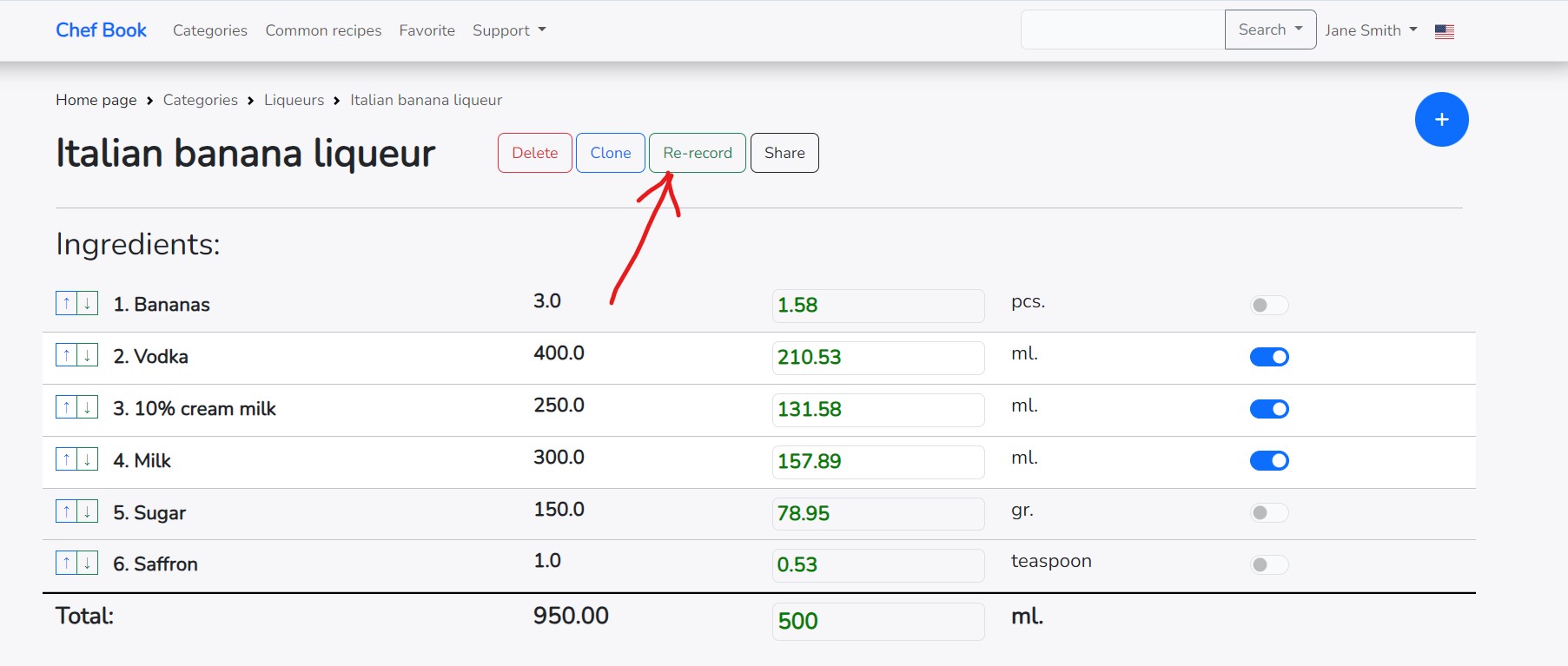This screenshot has height=666, width=1568.
Task: Enable the toggle for Bananas
Action: tap(1268, 305)
